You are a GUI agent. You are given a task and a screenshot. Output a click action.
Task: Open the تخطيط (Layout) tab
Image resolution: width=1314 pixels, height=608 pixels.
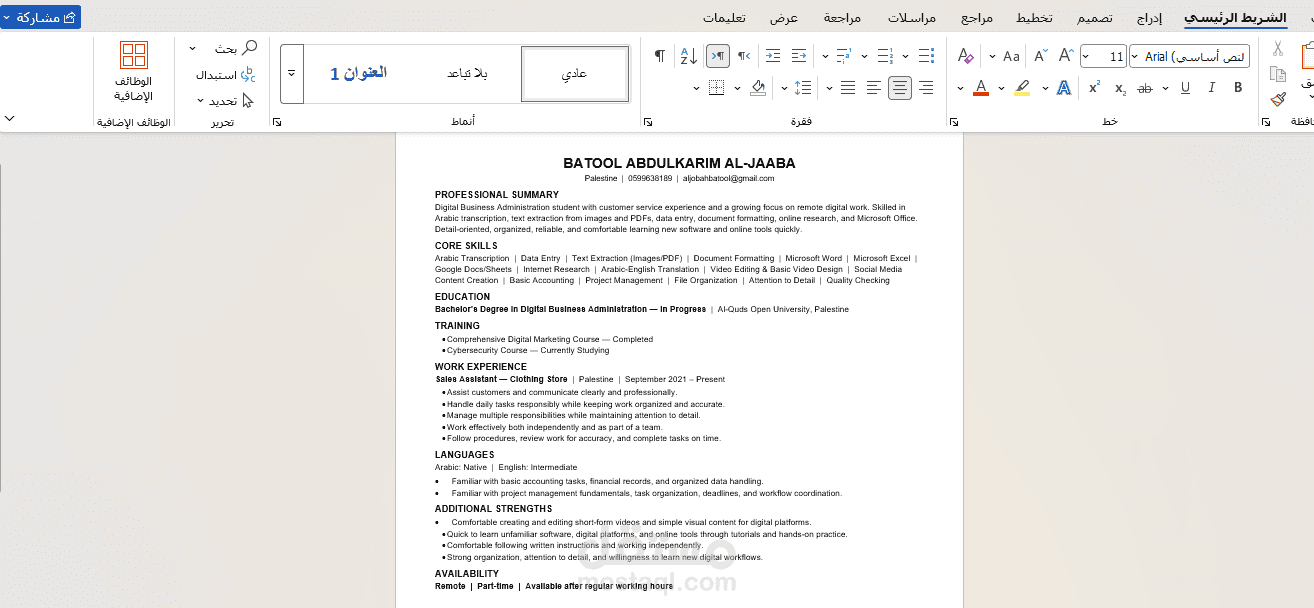pos(1034,18)
